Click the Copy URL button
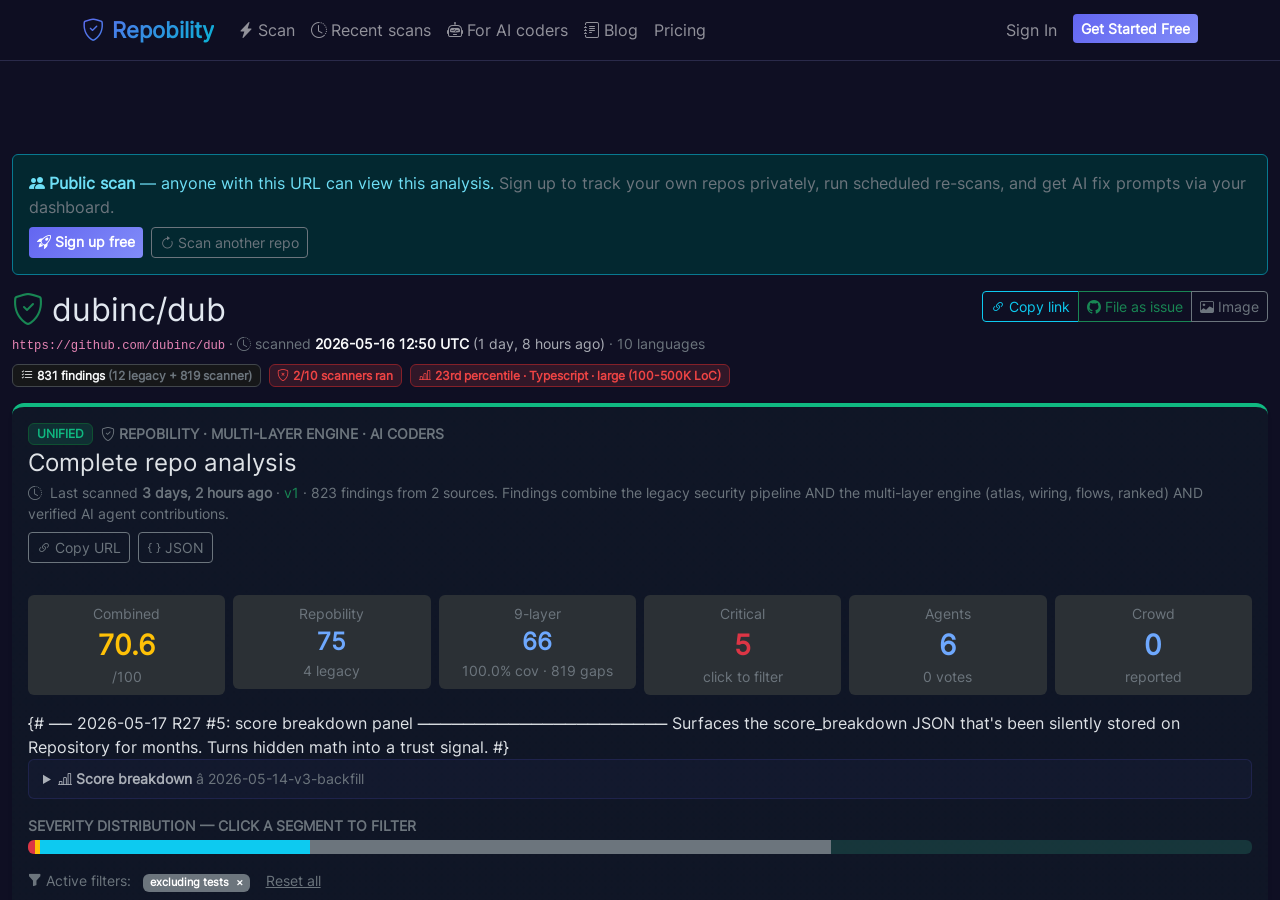The image size is (1280, 900). click(79, 548)
